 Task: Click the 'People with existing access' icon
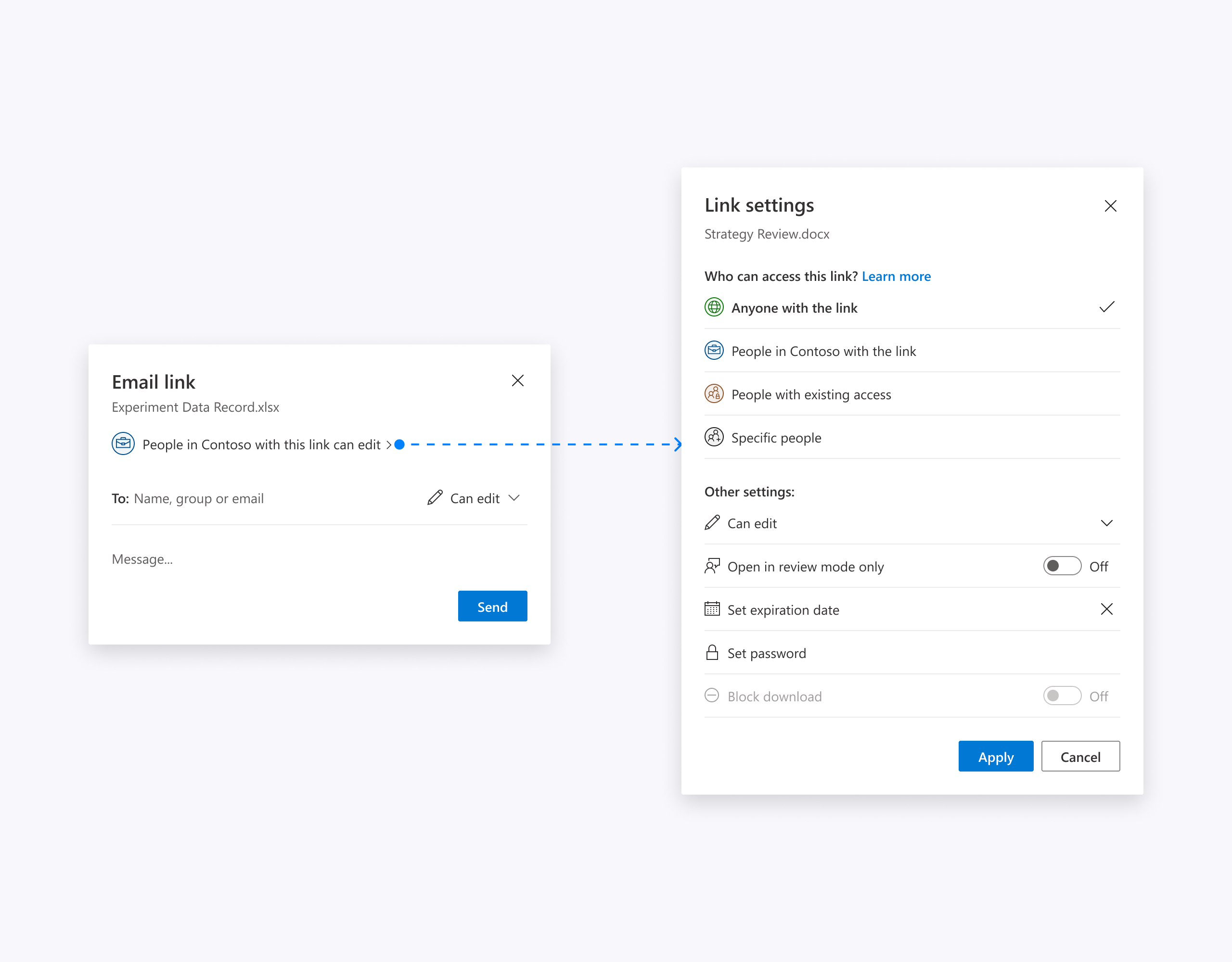coord(714,394)
